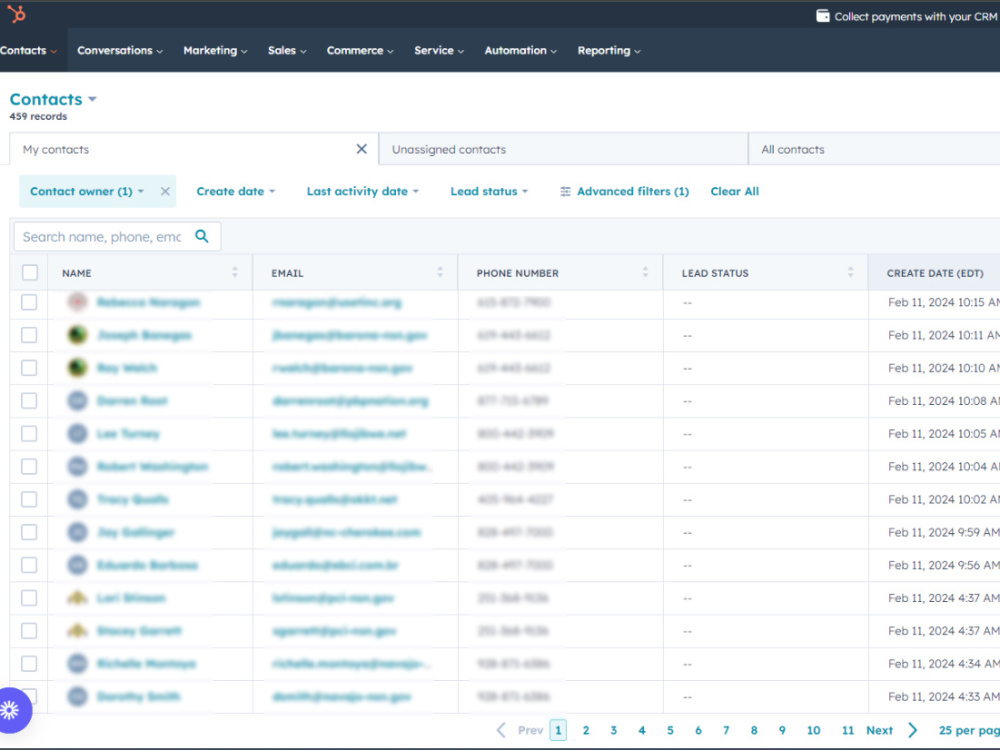Open the Create date filter dropdown
The image size is (1000, 750).
pos(235,191)
